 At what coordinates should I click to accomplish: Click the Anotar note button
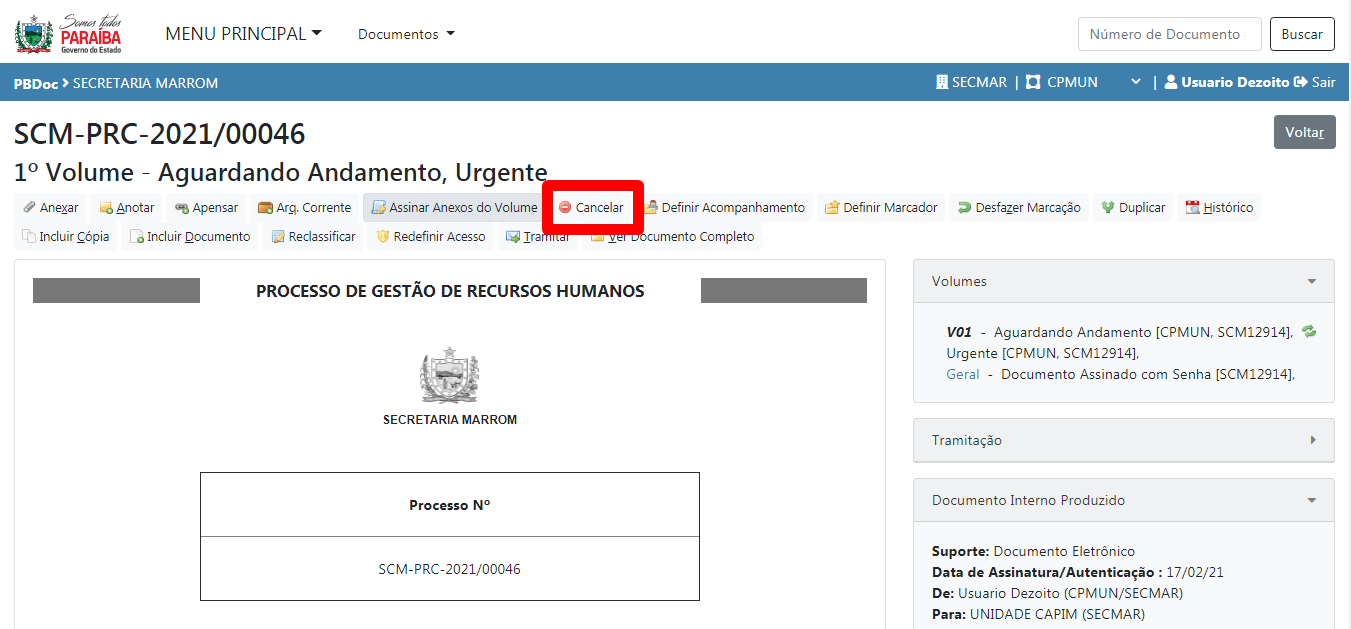(x=127, y=208)
